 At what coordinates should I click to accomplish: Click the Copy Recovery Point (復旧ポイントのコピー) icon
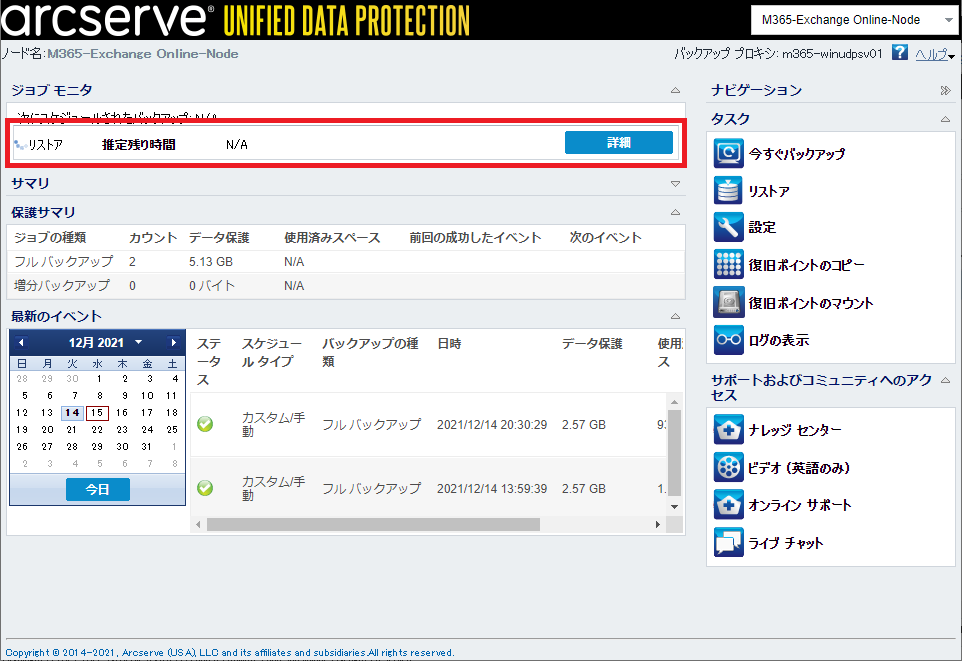click(728, 265)
